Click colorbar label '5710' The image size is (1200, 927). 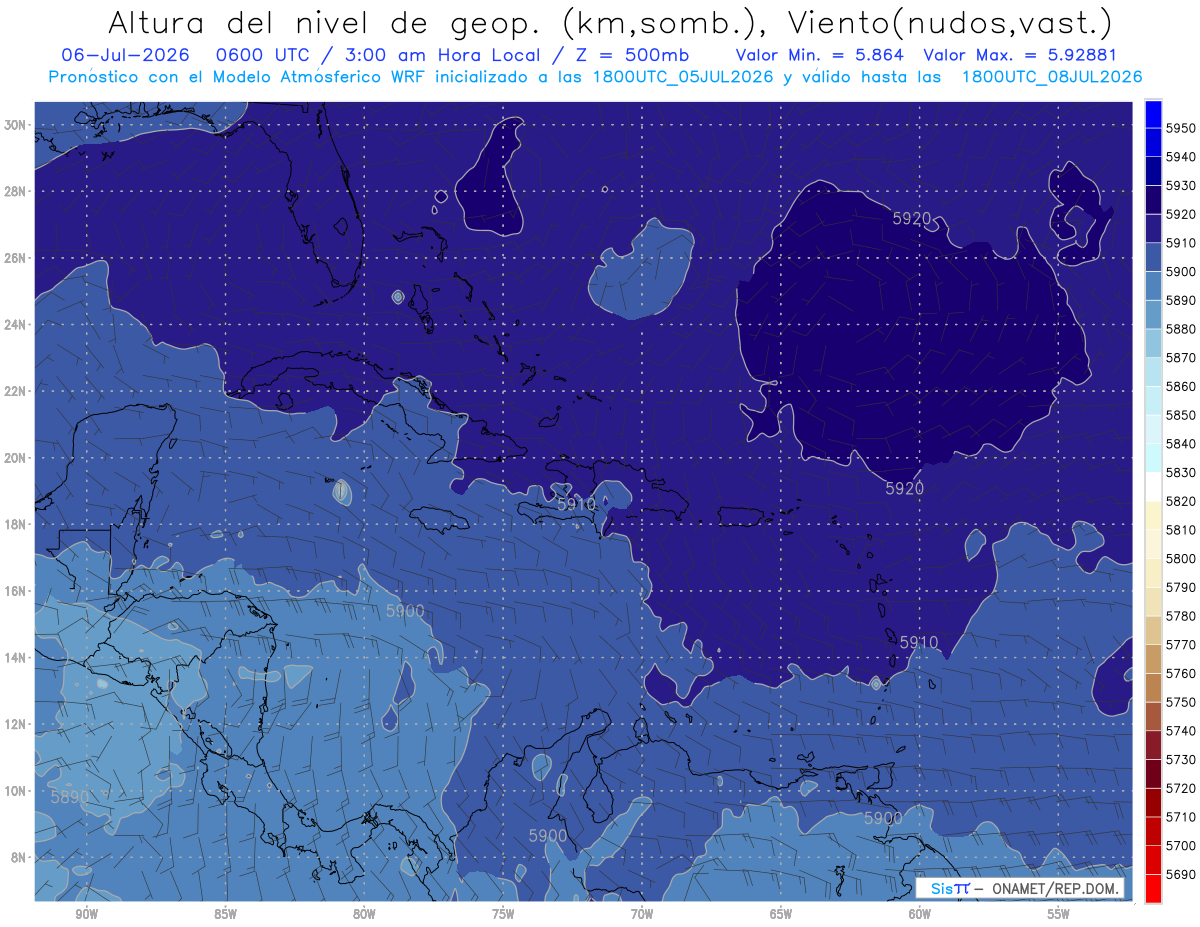point(1180,817)
